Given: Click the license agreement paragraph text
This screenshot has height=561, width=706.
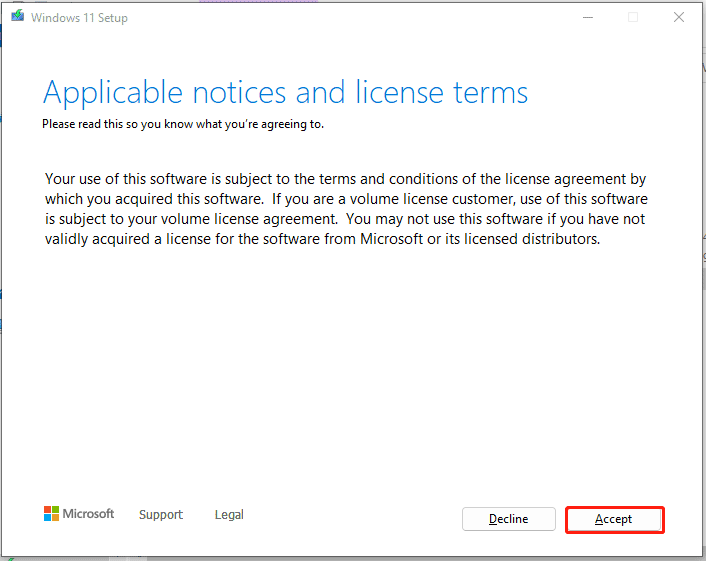Looking at the screenshot, I should pos(346,209).
